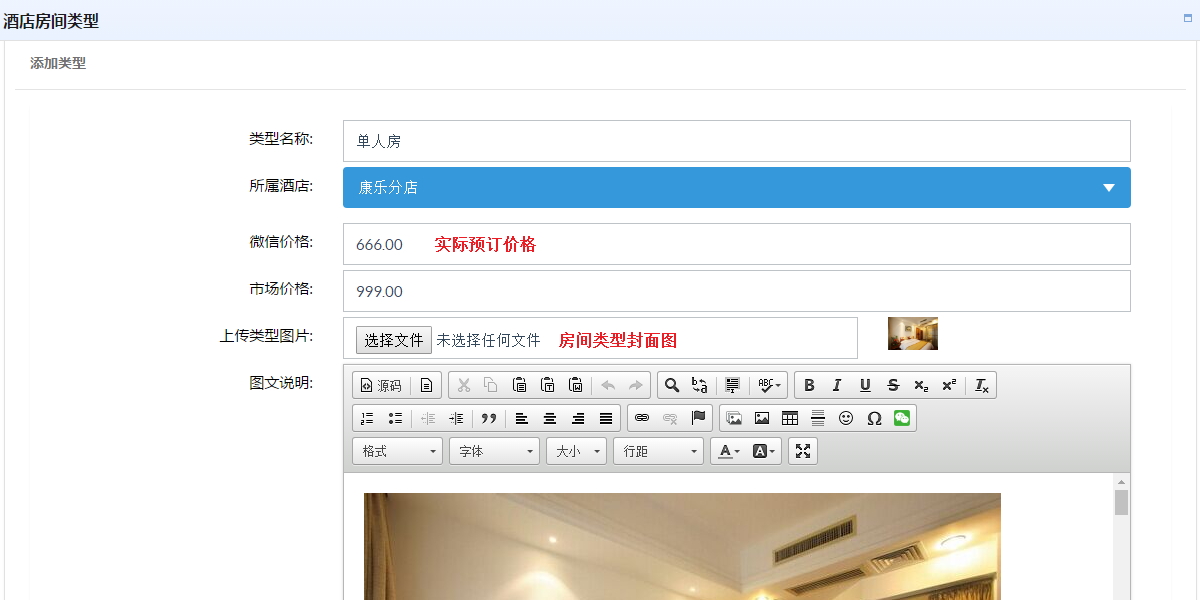The height and width of the screenshot is (600, 1200).
Task: Click the decrease indent icon
Action: (428, 418)
